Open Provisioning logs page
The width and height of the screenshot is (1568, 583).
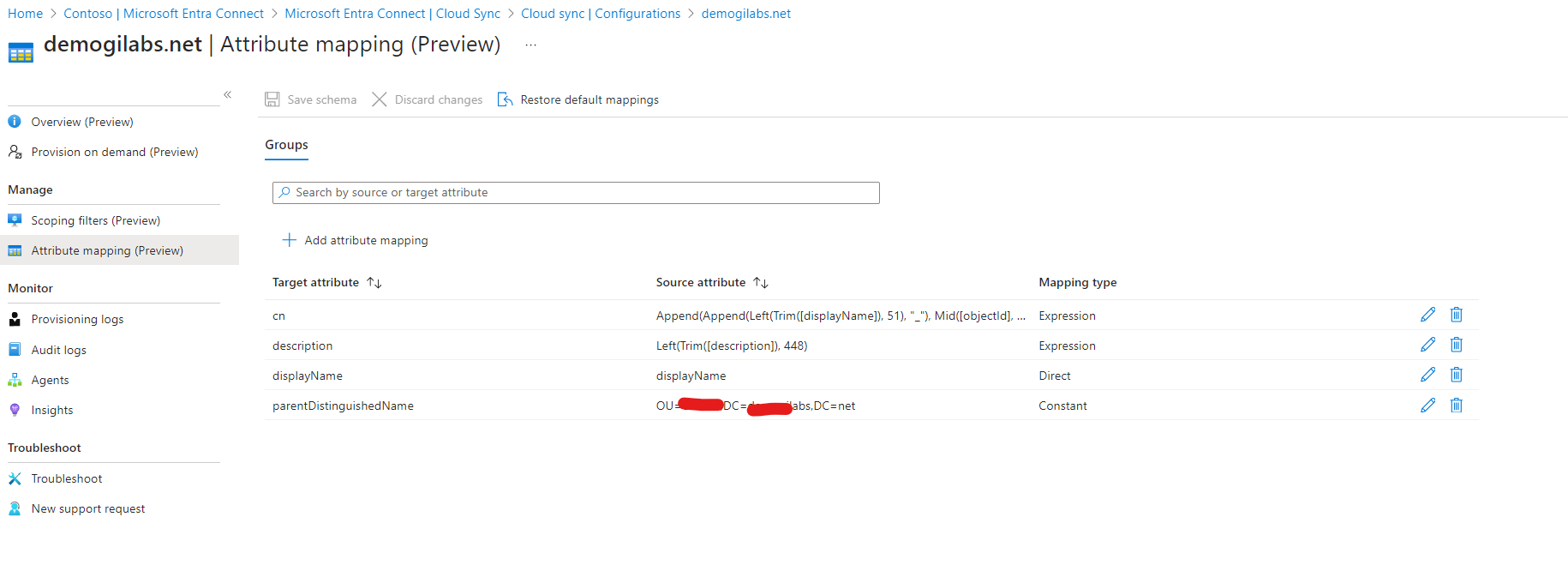coord(77,319)
